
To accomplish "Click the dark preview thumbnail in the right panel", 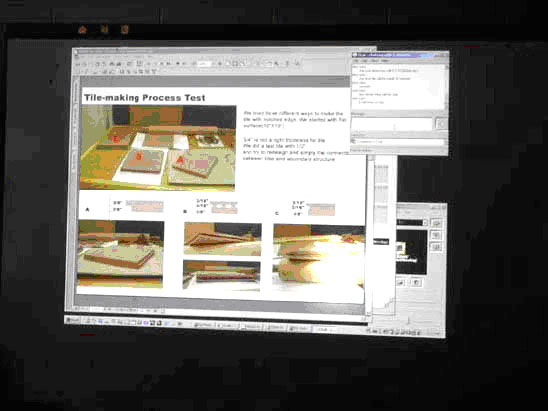I will coord(411,252).
